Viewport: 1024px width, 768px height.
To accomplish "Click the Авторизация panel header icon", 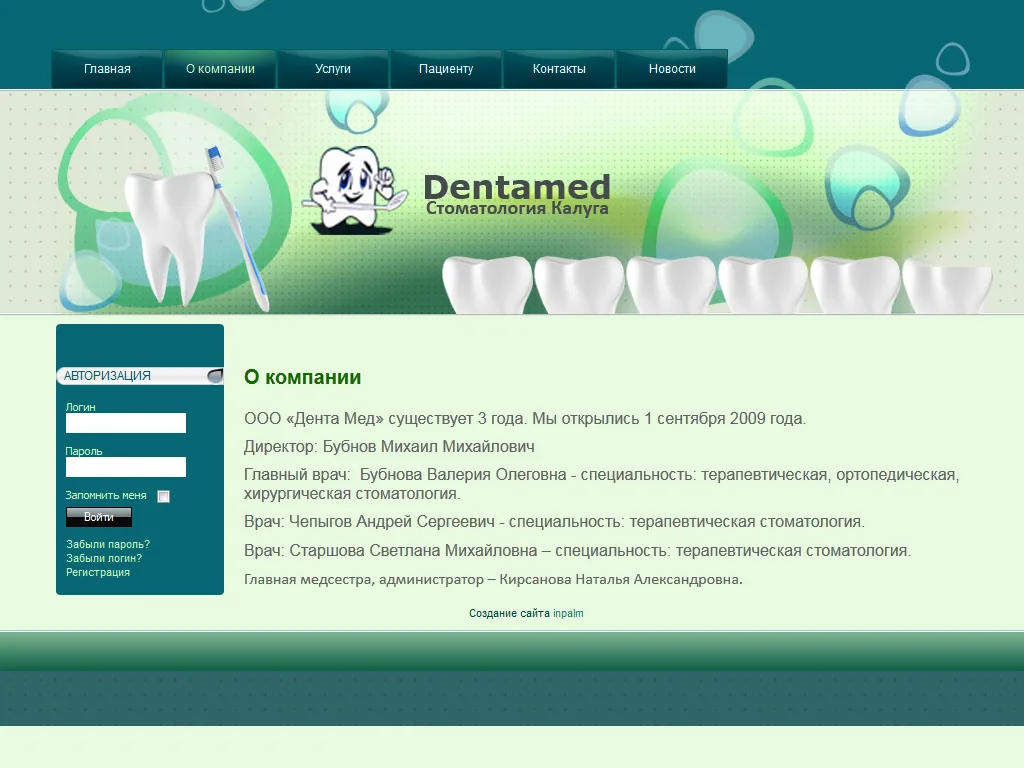I will pos(215,376).
